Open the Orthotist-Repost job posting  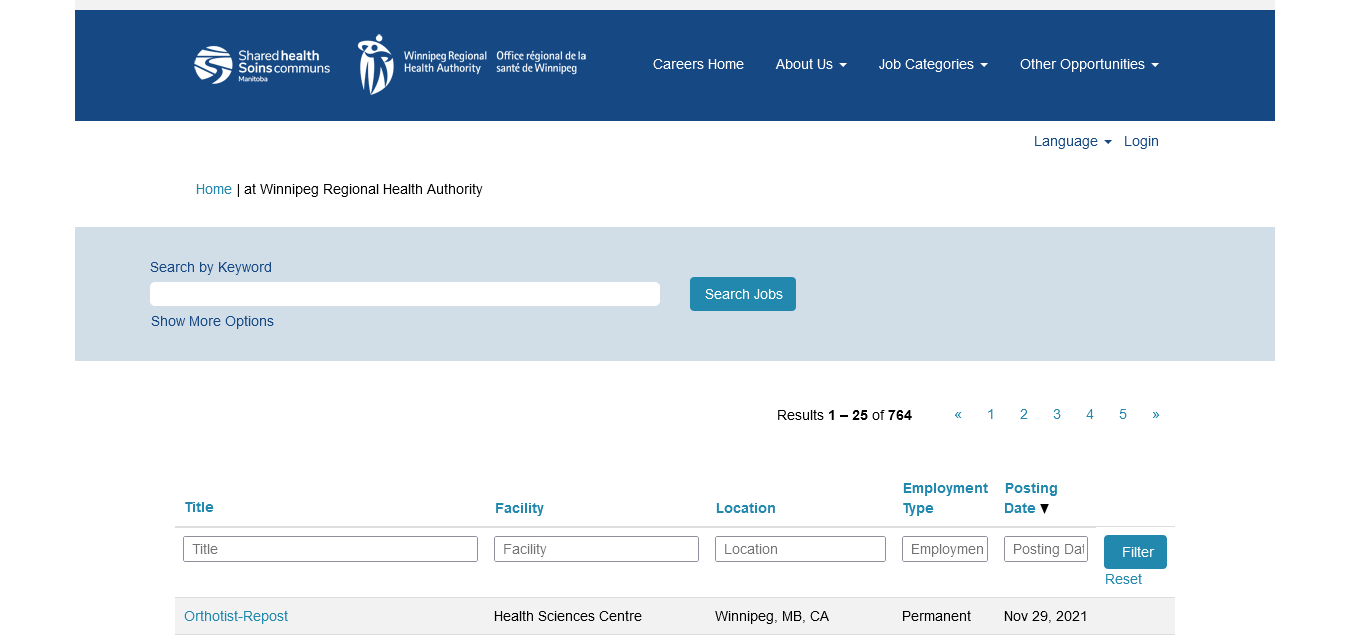click(x=236, y=616)
